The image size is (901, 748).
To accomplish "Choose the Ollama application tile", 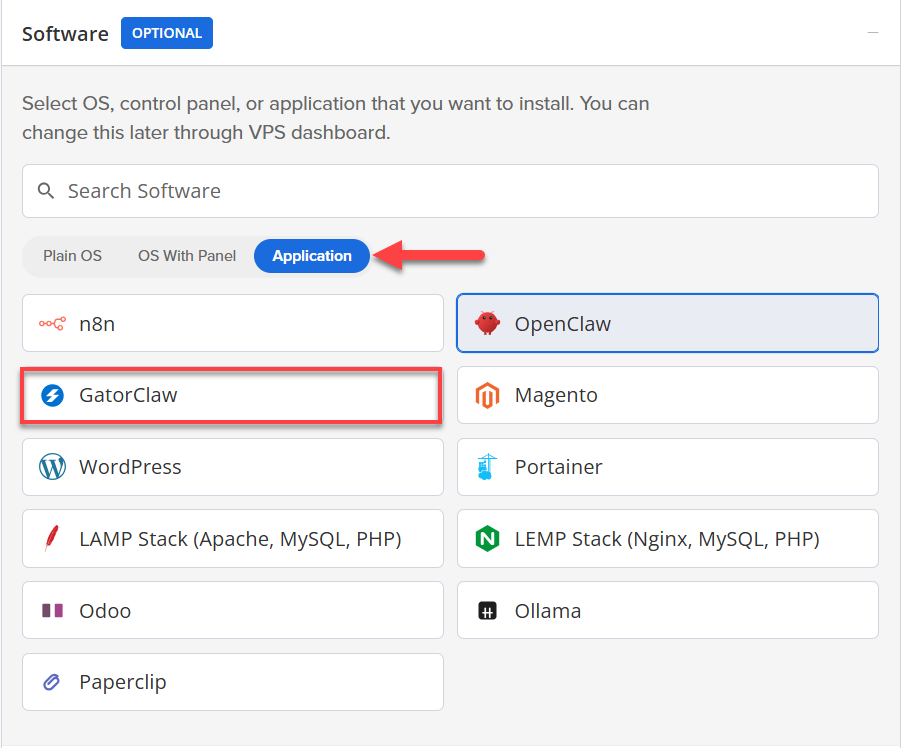I will point(667,610).
